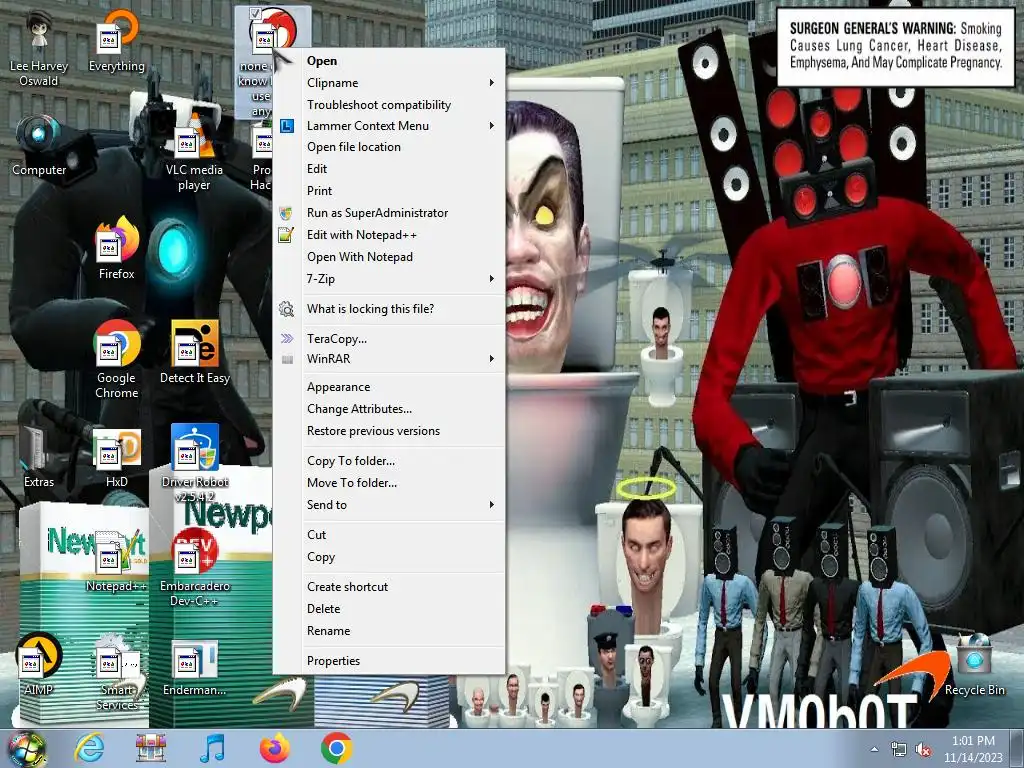Choose Open With Notepad
Screen dimensions: 1024x768
pyautogui.click(x=389, y=257)
